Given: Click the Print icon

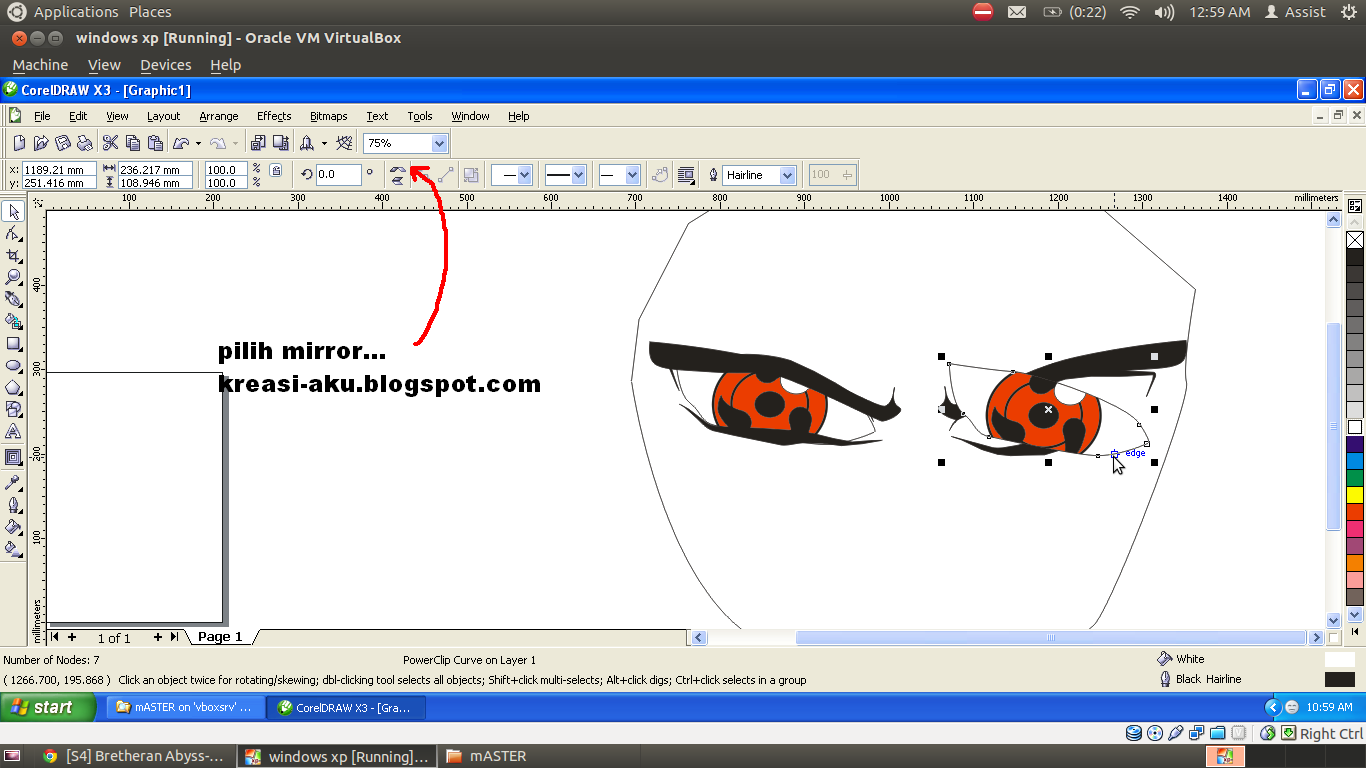Looking at the screenshot, I should [x=85, y=143].
